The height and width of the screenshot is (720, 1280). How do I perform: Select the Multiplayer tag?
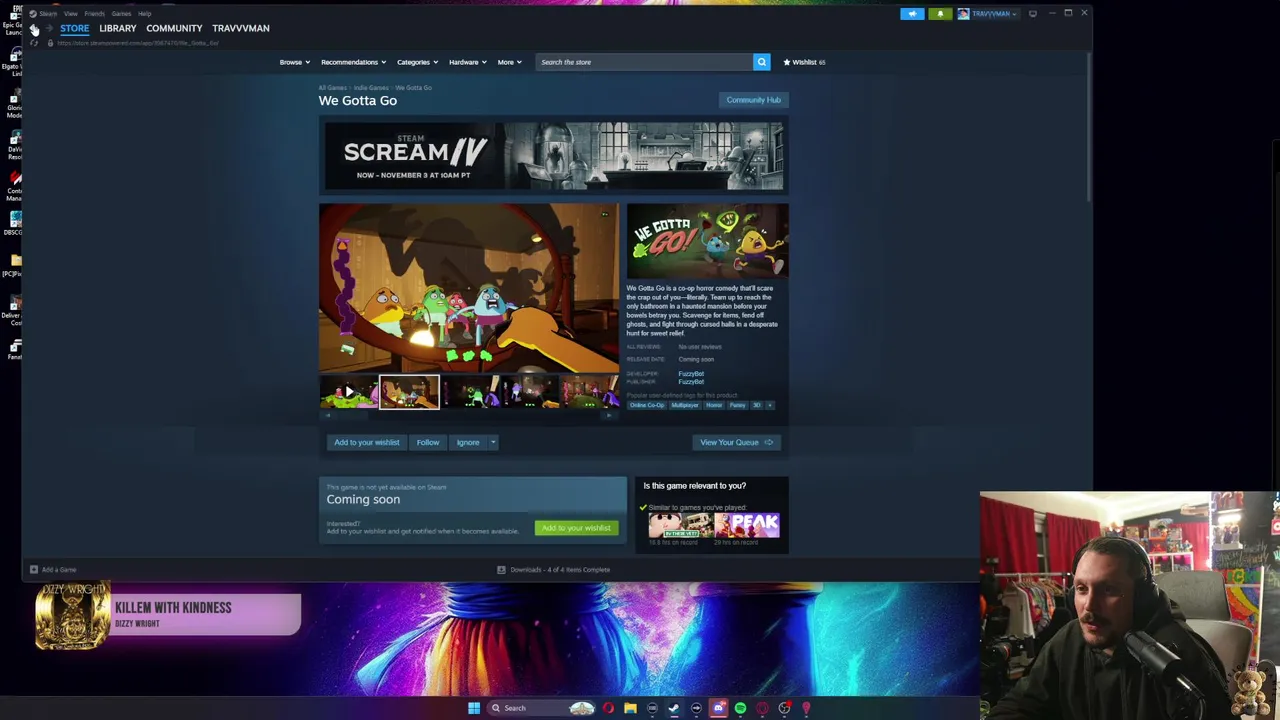685,405
